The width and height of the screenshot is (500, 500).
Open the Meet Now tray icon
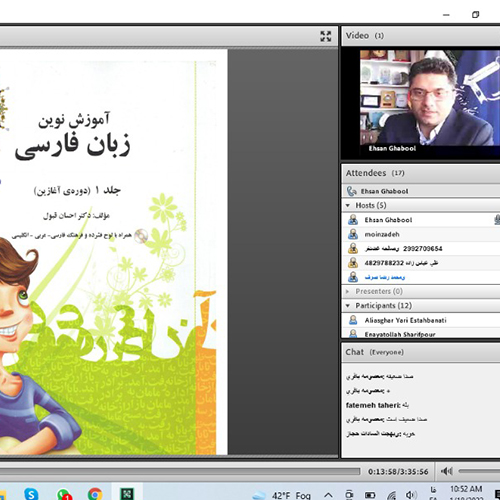[349, 495]
